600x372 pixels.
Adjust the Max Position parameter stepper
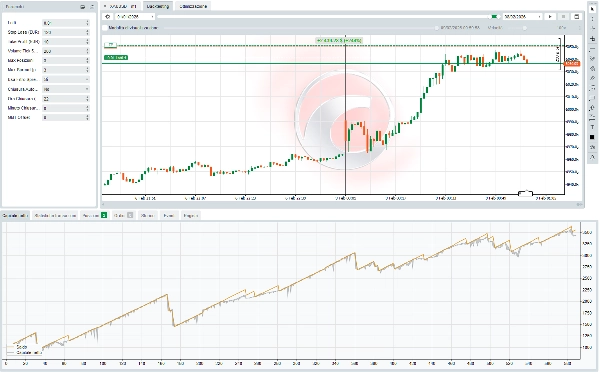click(88, 60)
